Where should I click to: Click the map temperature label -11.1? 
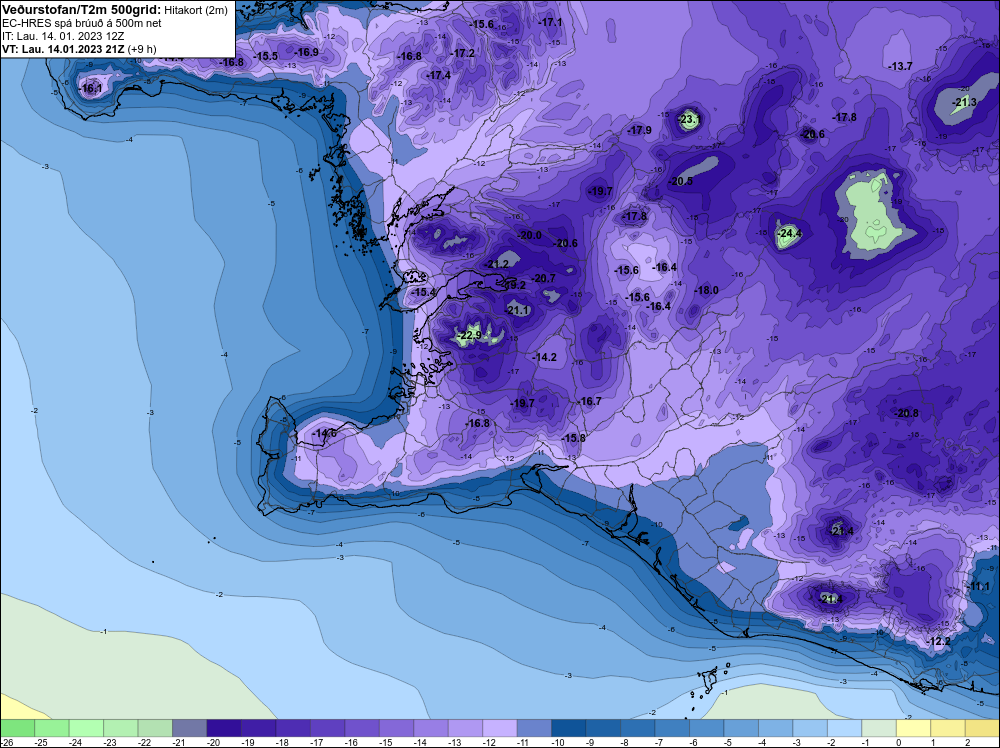pos(980,586)
